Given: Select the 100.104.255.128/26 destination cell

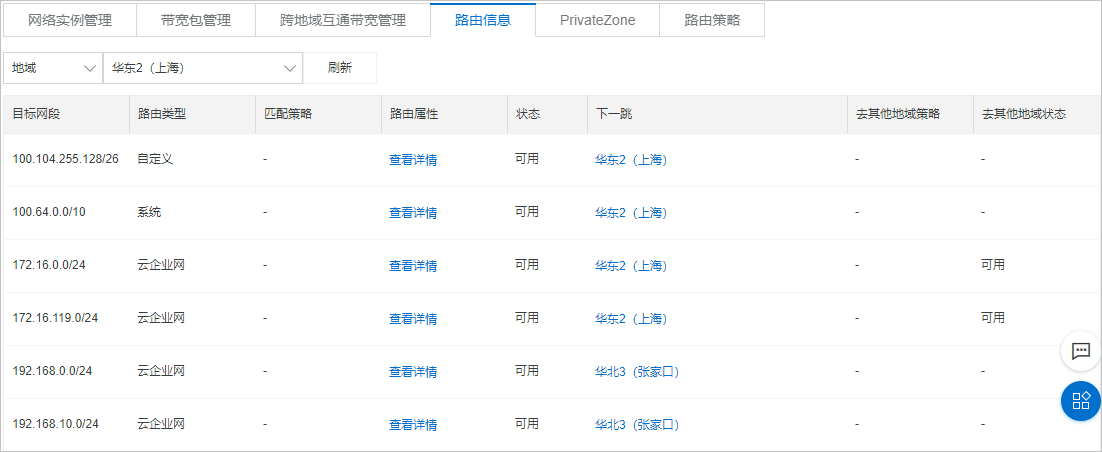Looking at the screenshot, I should pos(65,159).
